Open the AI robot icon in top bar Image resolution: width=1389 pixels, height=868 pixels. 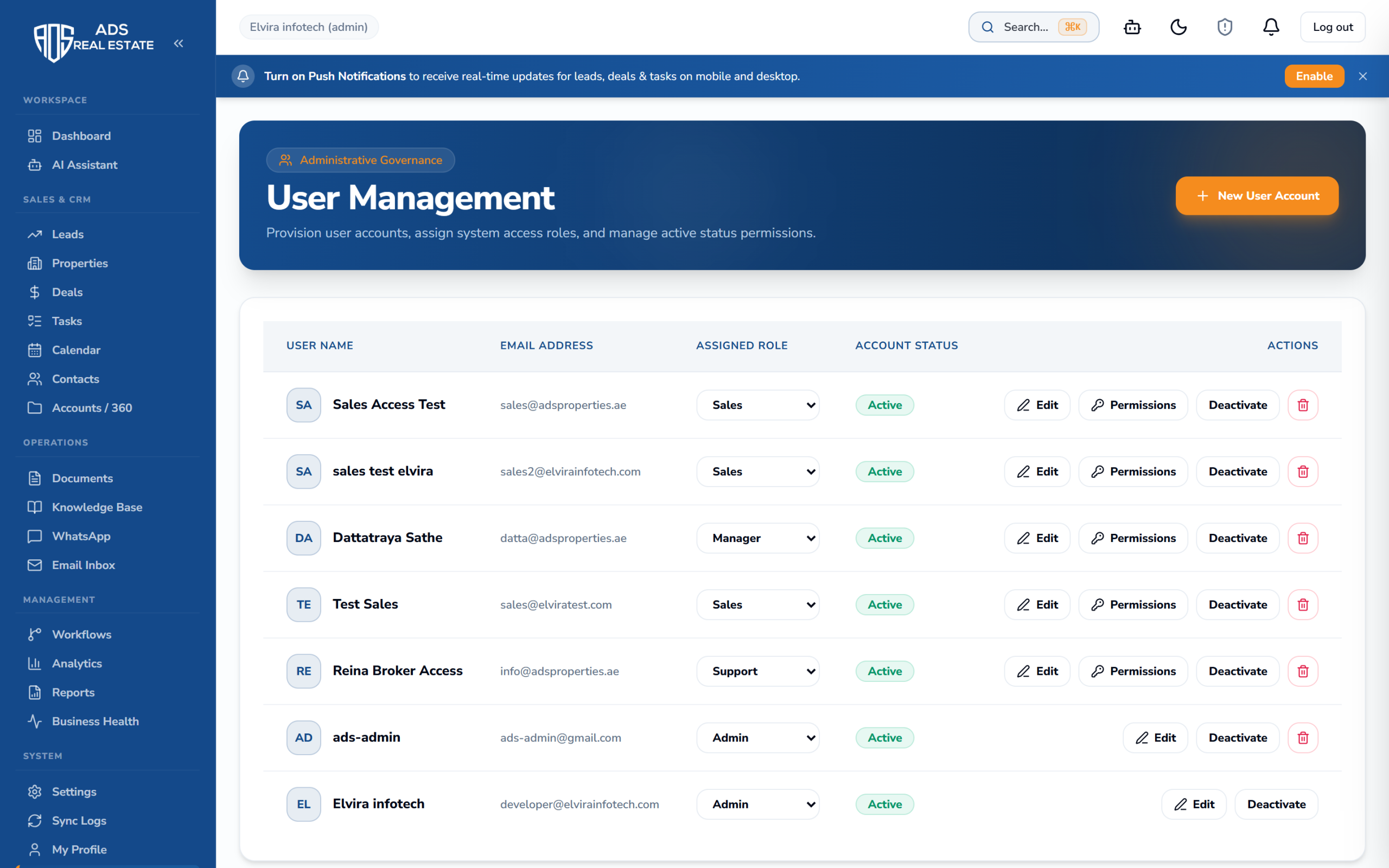pyautogui.click(x=1132, y=27)
